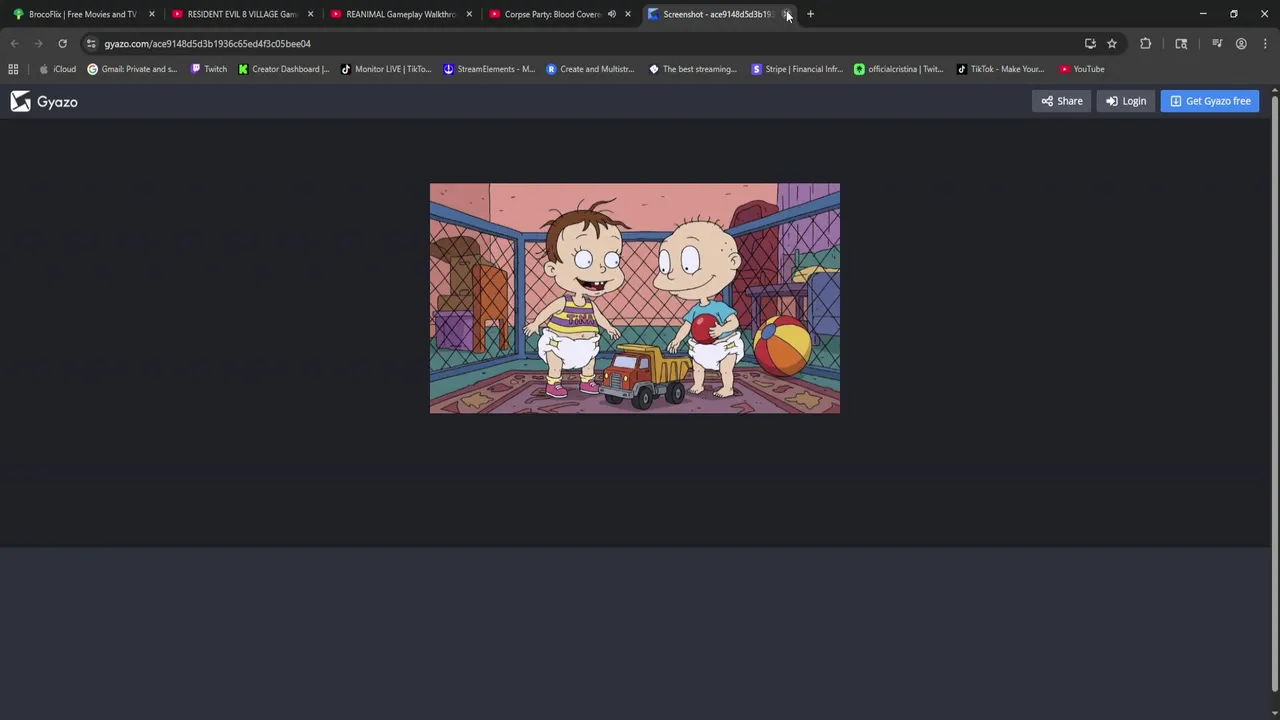Viewport: 1280px width, 720px height.
Task: Close the Resident Evil 8 Village tab
Action: click(310, 14)
